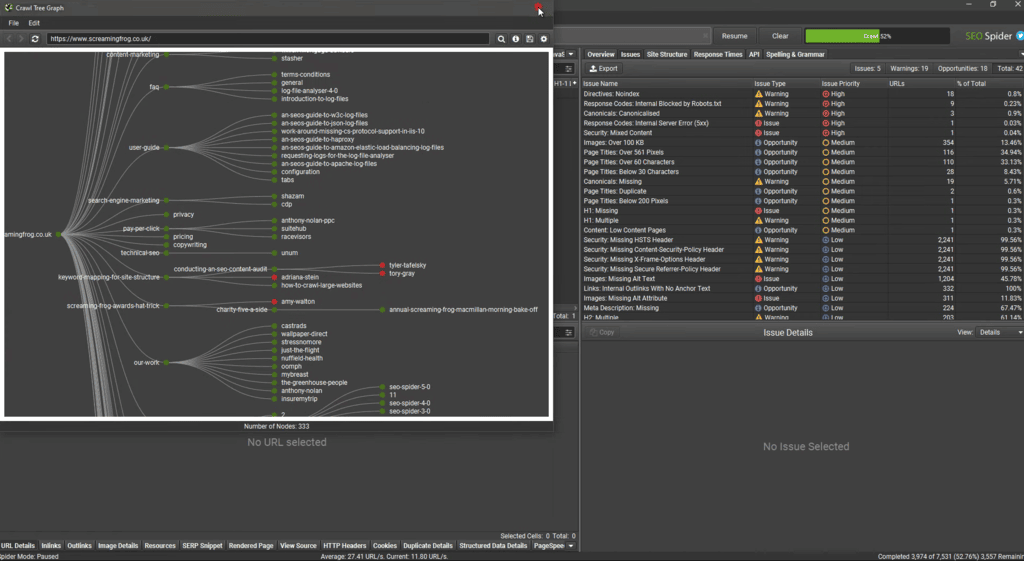Open the Inlinks bottom tab
Viewport: 1024px width, 561px height.
[x=51, y=545]
